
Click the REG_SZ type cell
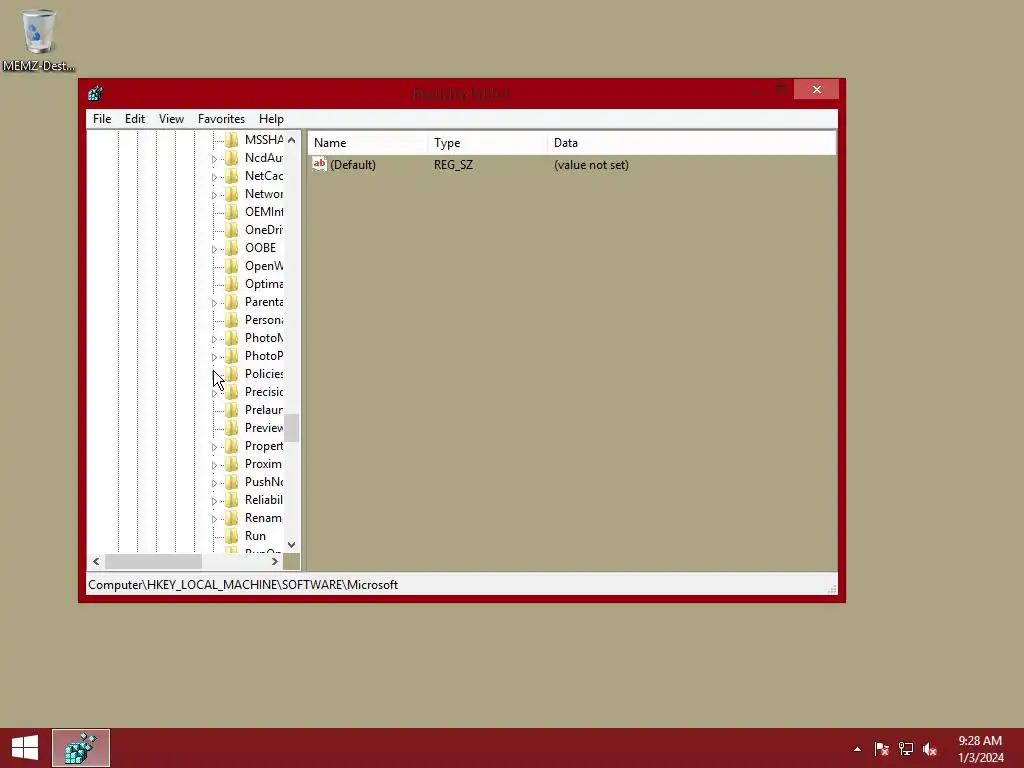[x=453, y=165]
